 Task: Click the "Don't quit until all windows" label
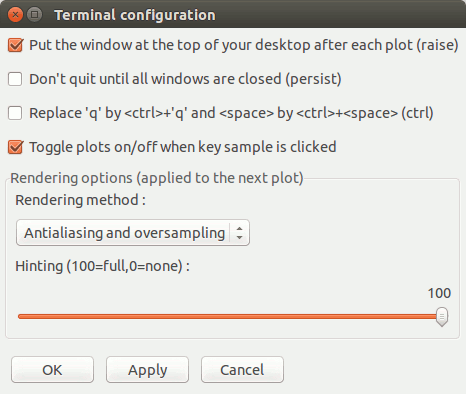point(185,79)
